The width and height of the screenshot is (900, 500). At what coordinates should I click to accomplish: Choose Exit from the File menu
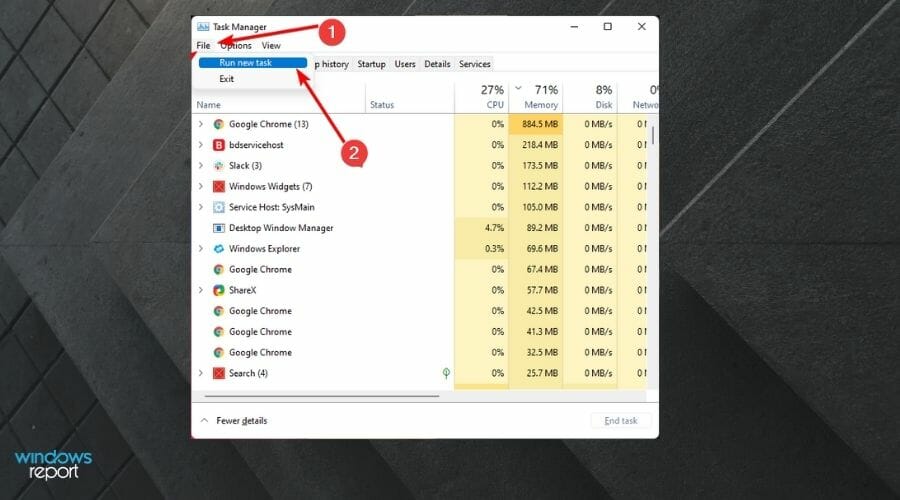(x=226, y=79)
